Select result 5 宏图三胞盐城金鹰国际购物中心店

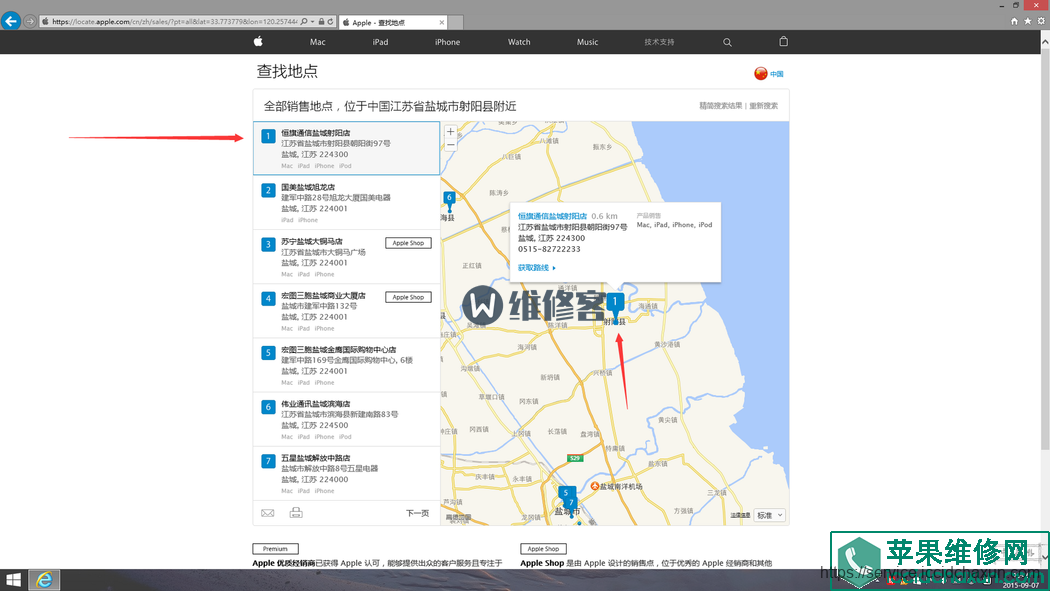[346, 365]
